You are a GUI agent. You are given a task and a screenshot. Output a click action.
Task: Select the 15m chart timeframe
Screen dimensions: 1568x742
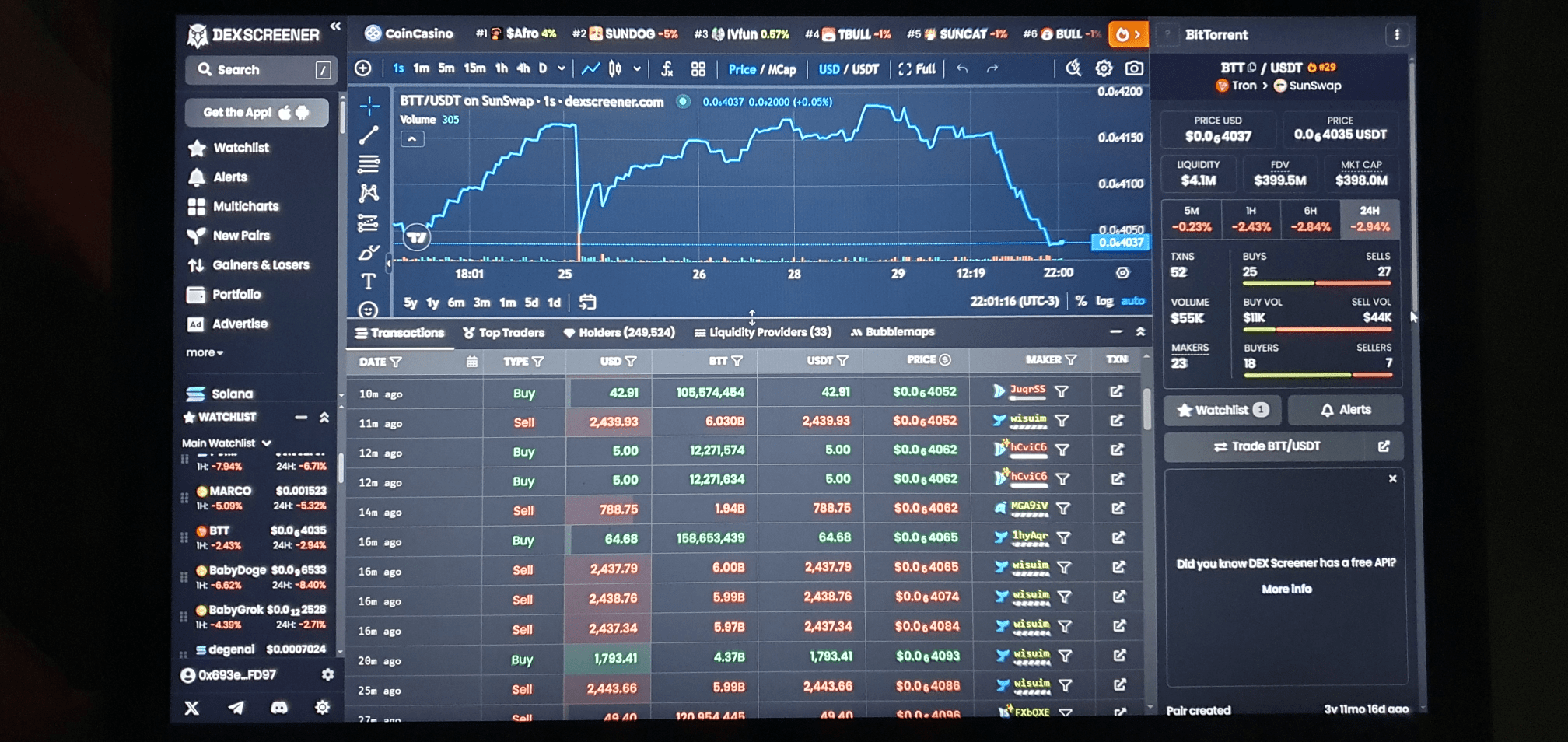474,68
